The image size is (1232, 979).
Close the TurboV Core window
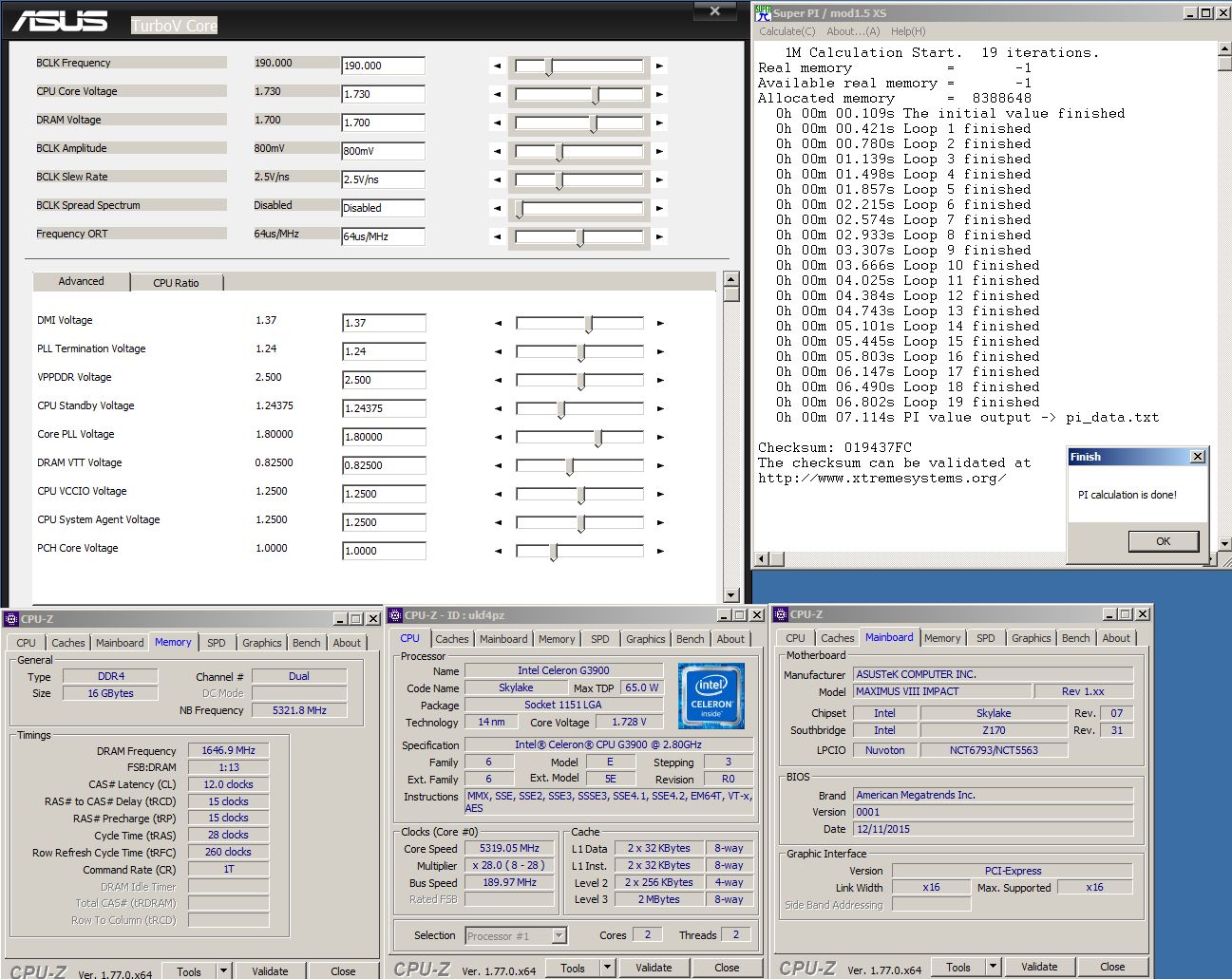pyautogui.click(x=715, y=11)
